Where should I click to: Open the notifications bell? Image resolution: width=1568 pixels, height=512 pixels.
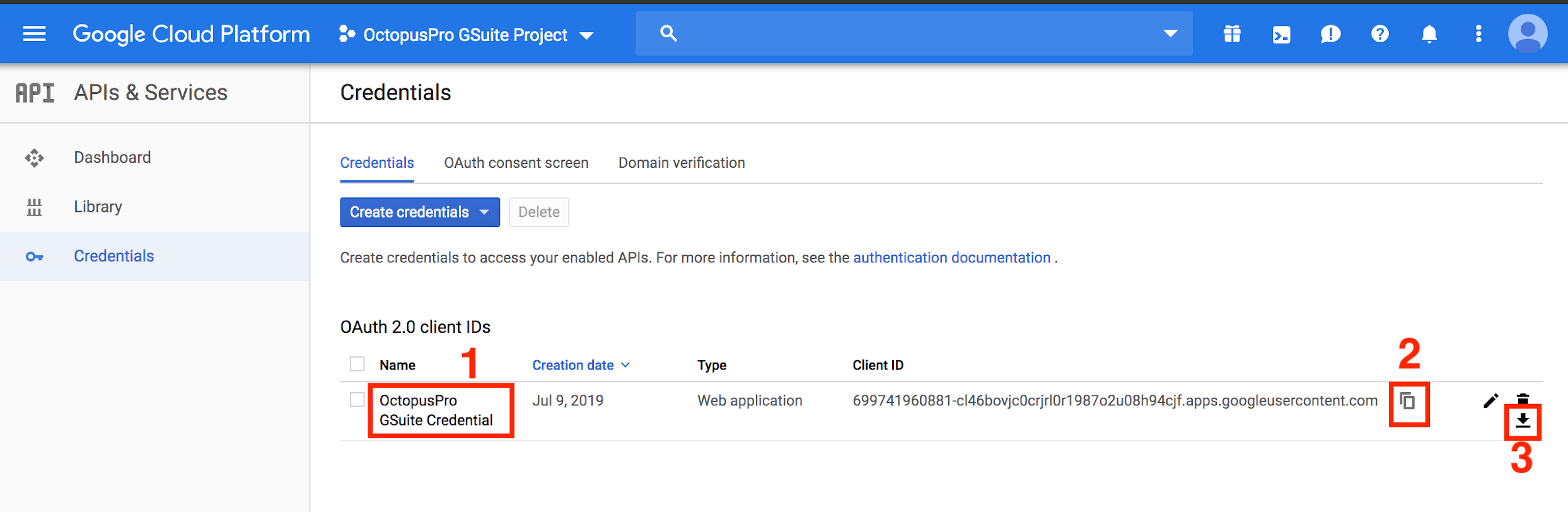(1429, 34)
